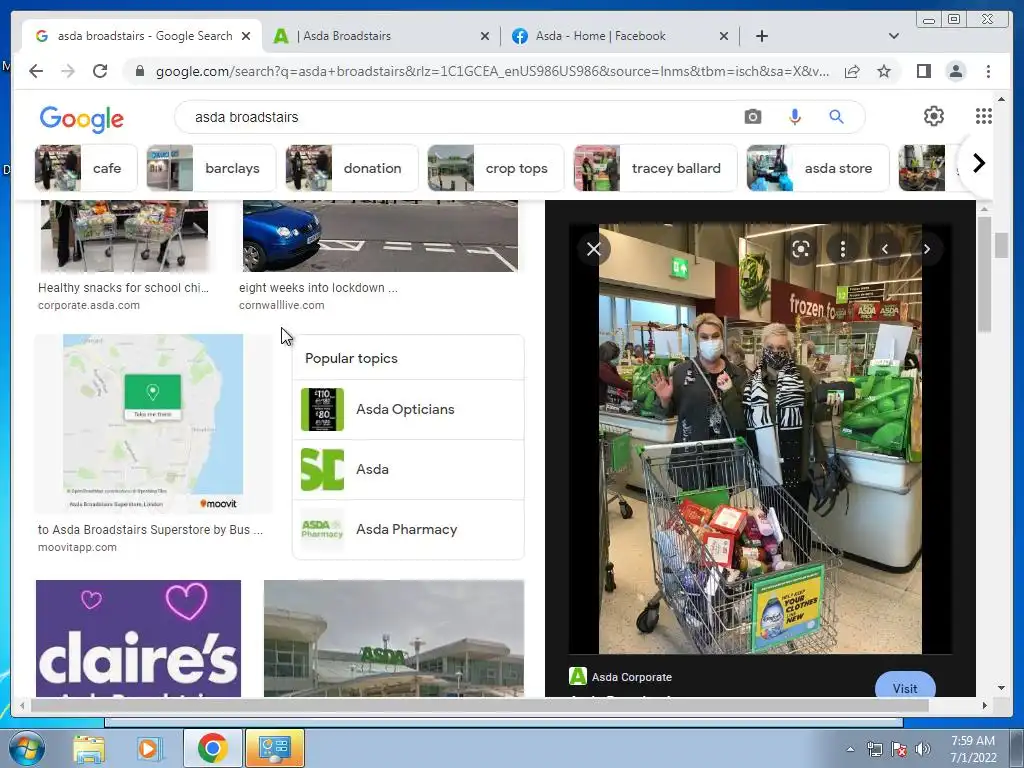Open the Asda store exterior thumbnail

tap(394, 638)
